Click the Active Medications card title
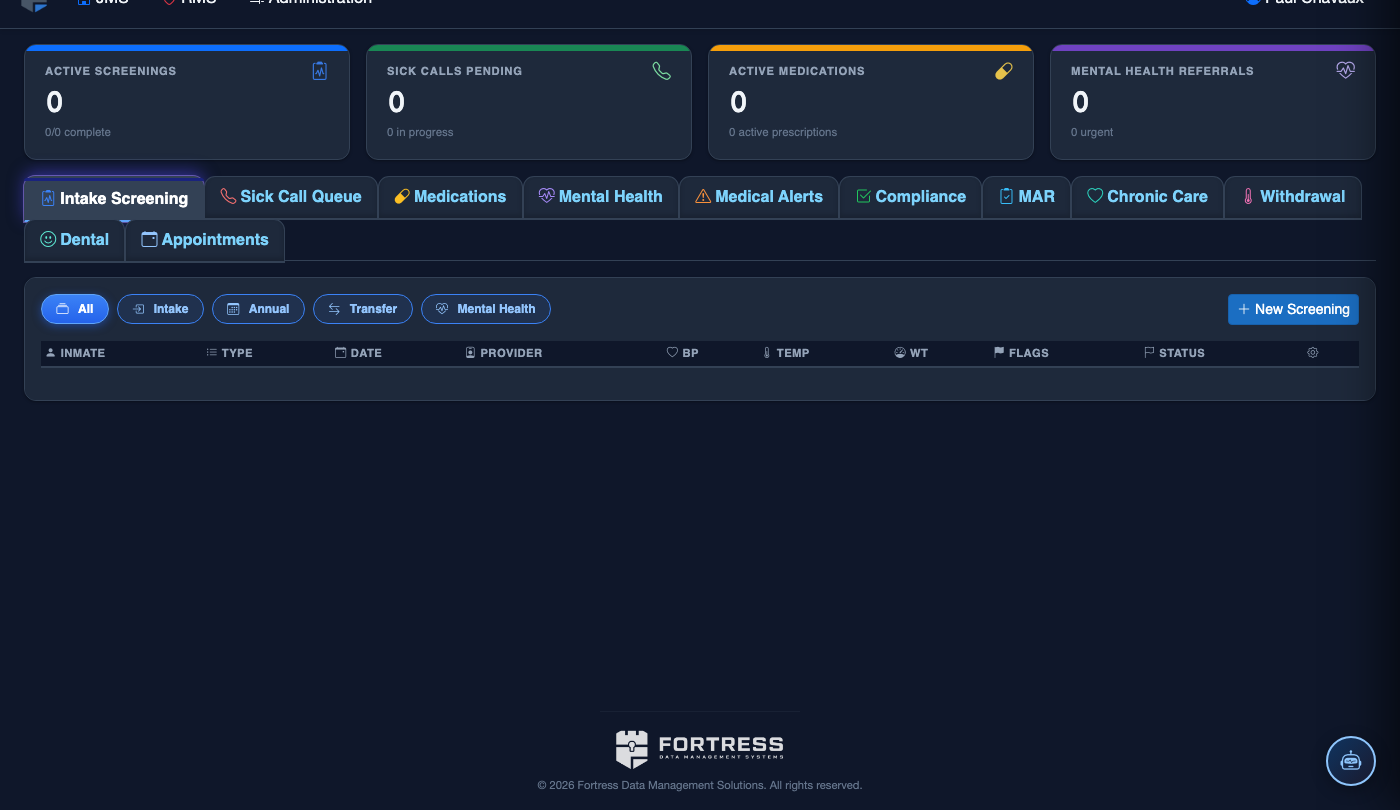This screenshot has width=1400, height=810. [797, 71]
